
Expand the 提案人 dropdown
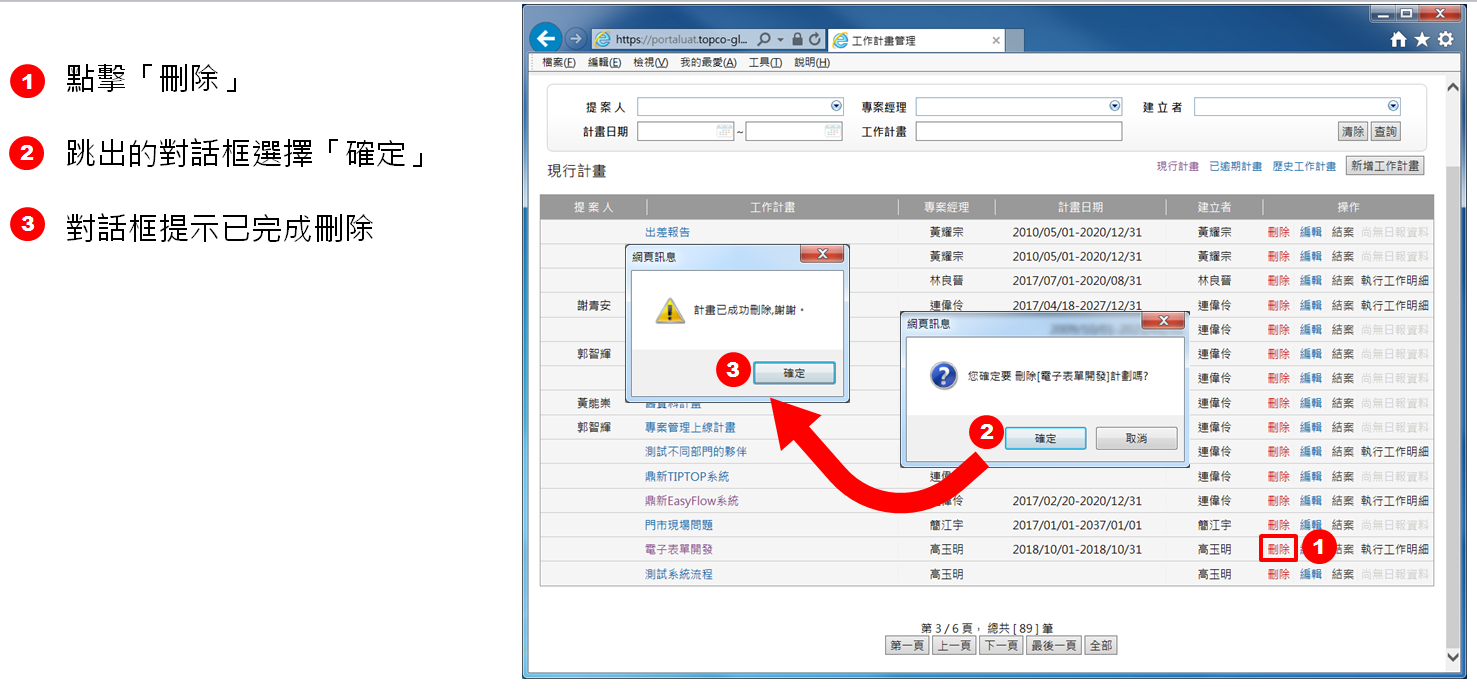[836, 107]
